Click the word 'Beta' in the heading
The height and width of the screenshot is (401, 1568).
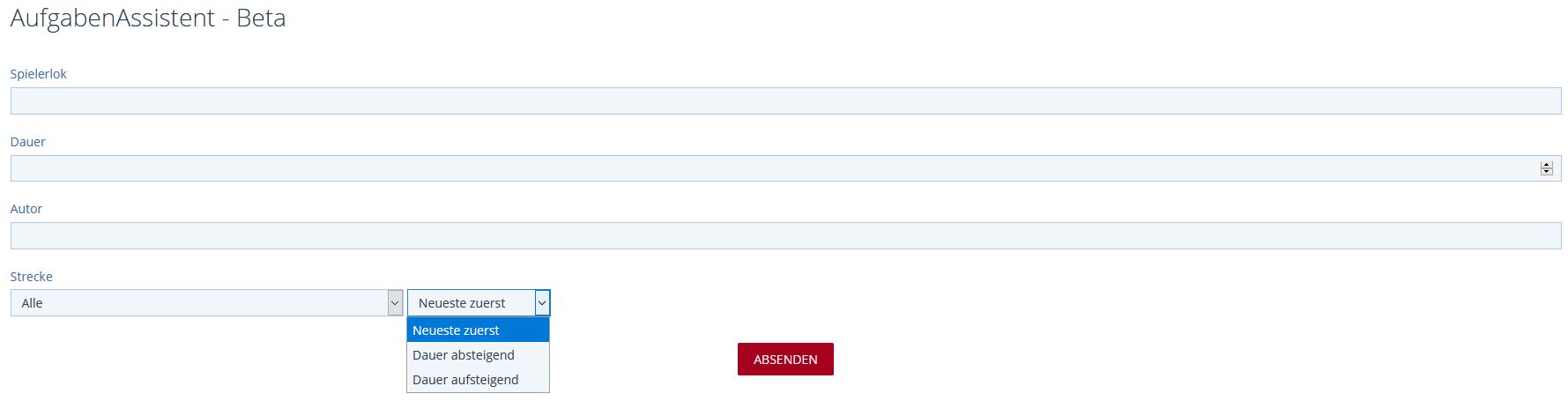(x=261, y=19)
